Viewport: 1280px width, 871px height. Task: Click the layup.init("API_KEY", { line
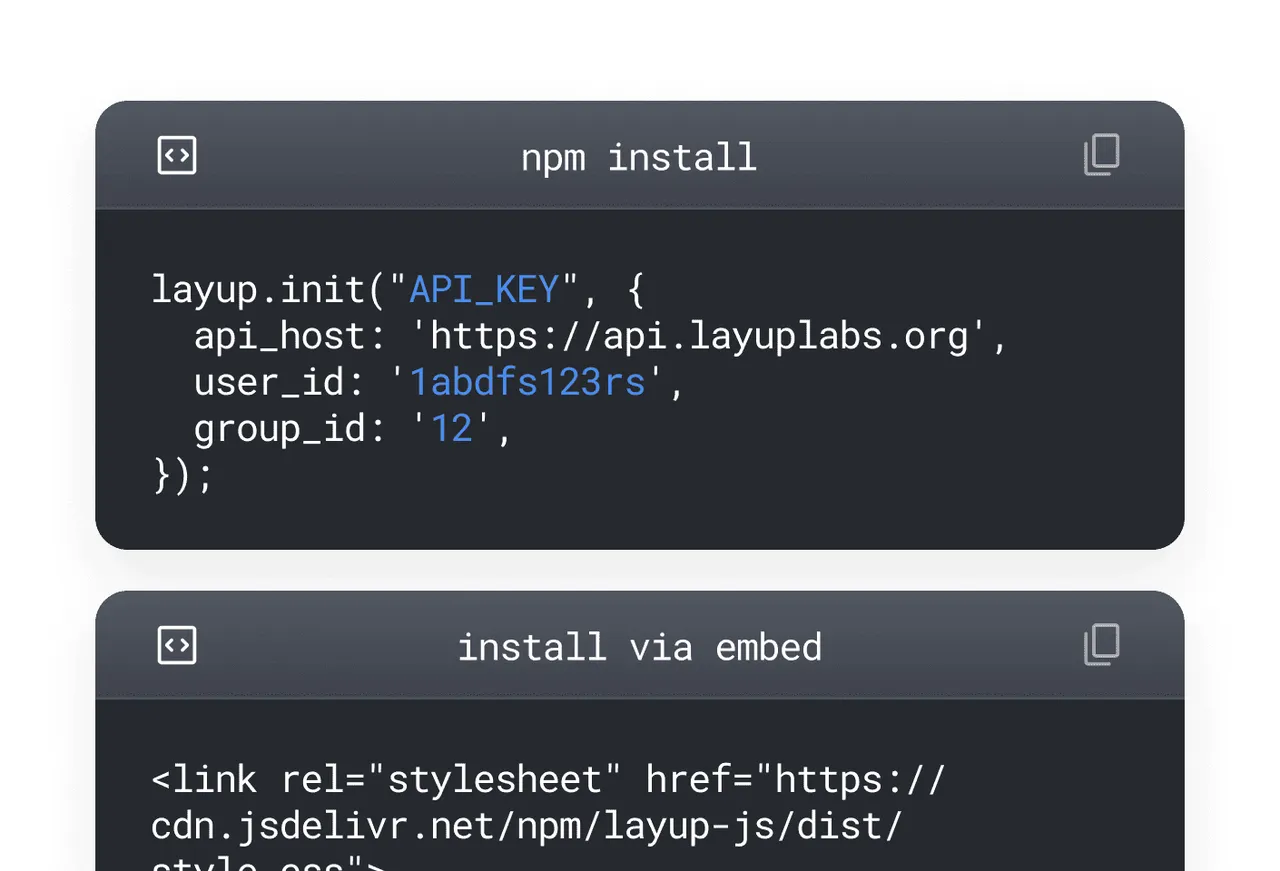pyautogui.click(x=400, y=290)
